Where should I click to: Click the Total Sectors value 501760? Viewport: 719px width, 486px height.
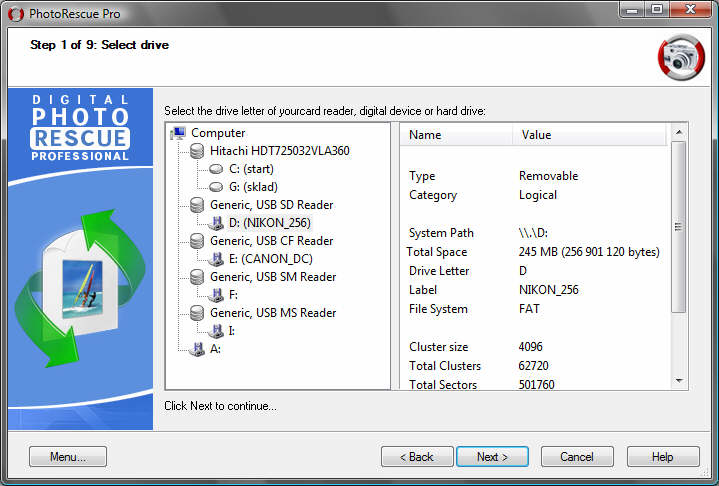[x=536, y=385]
